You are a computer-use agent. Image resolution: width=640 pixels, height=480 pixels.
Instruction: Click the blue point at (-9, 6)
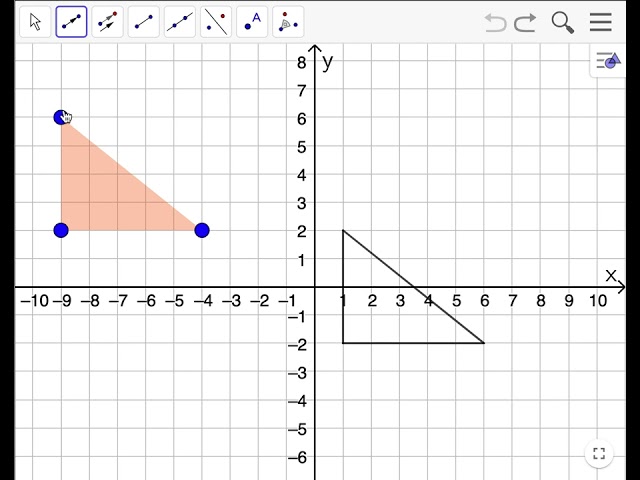coord(61,118)
